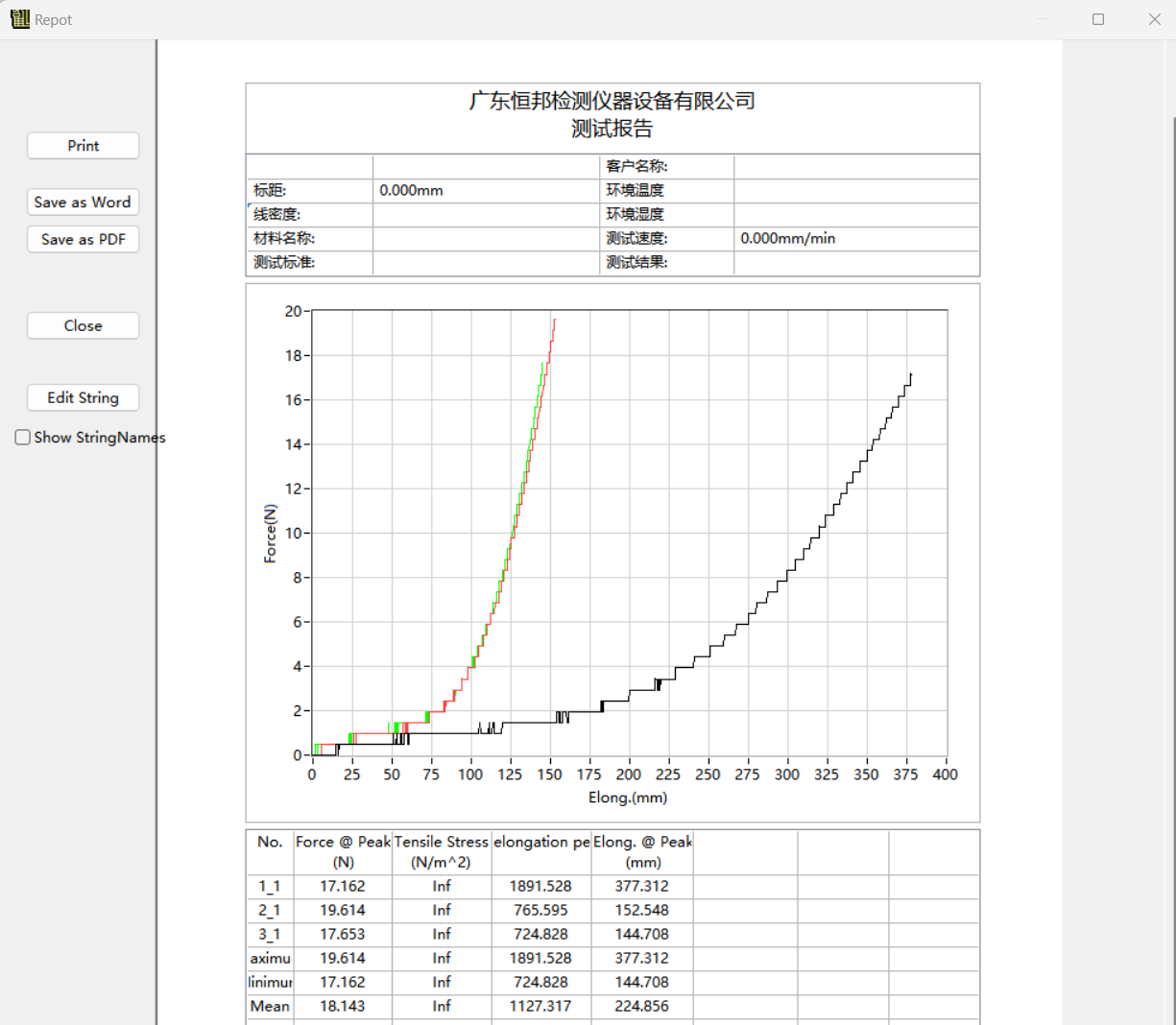Click the Repot app icon in title bar
This screenshot has width=1176, height=1025.
pyautogui.click(x=19, y=19)
